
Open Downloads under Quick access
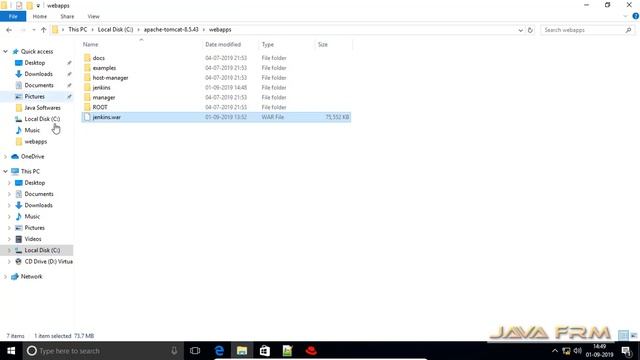coord(38,74)
